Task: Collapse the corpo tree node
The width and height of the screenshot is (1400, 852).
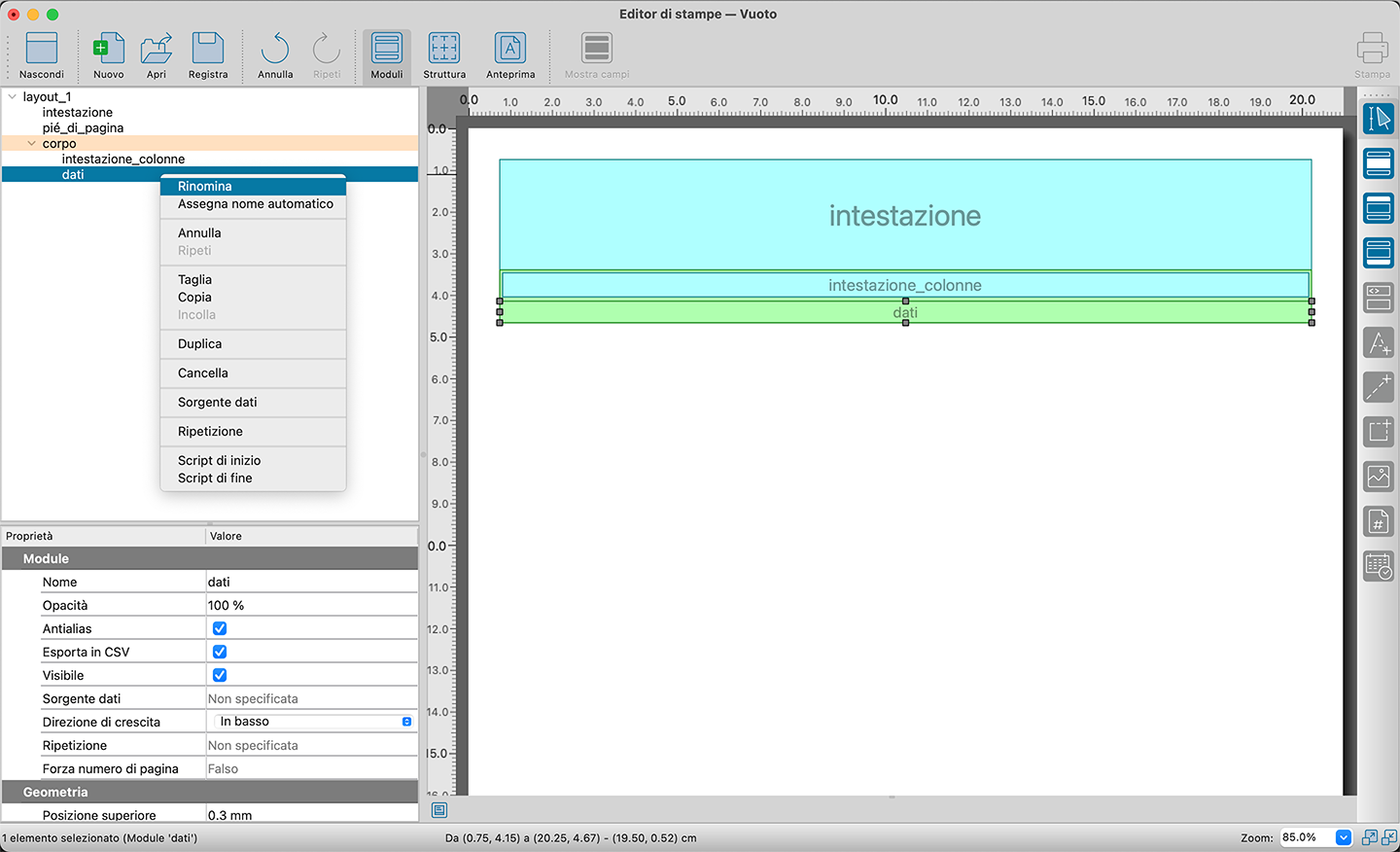Action: click(x=31, y=143)
